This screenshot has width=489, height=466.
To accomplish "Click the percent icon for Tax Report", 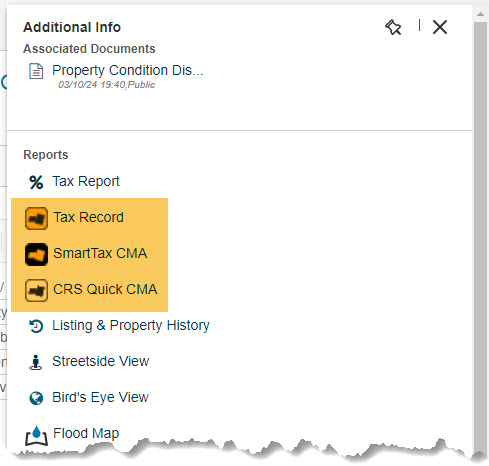I will point(36,182).
